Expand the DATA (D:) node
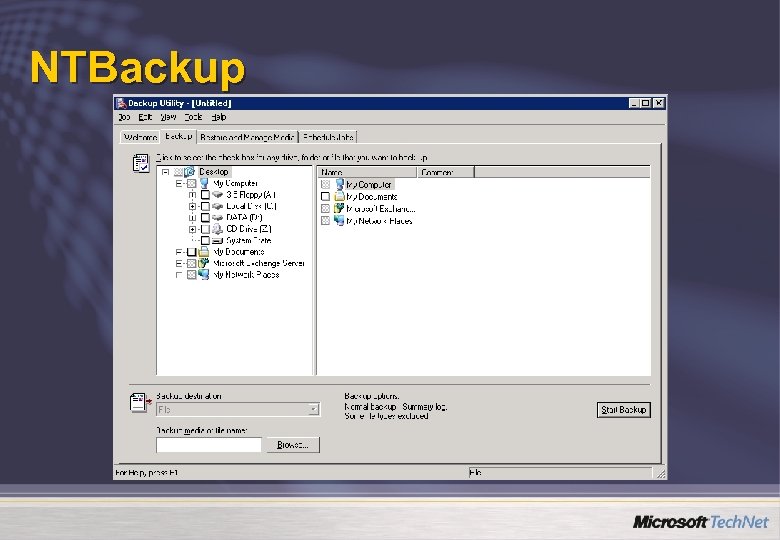The image size is (780, 540). pos(193,218)
